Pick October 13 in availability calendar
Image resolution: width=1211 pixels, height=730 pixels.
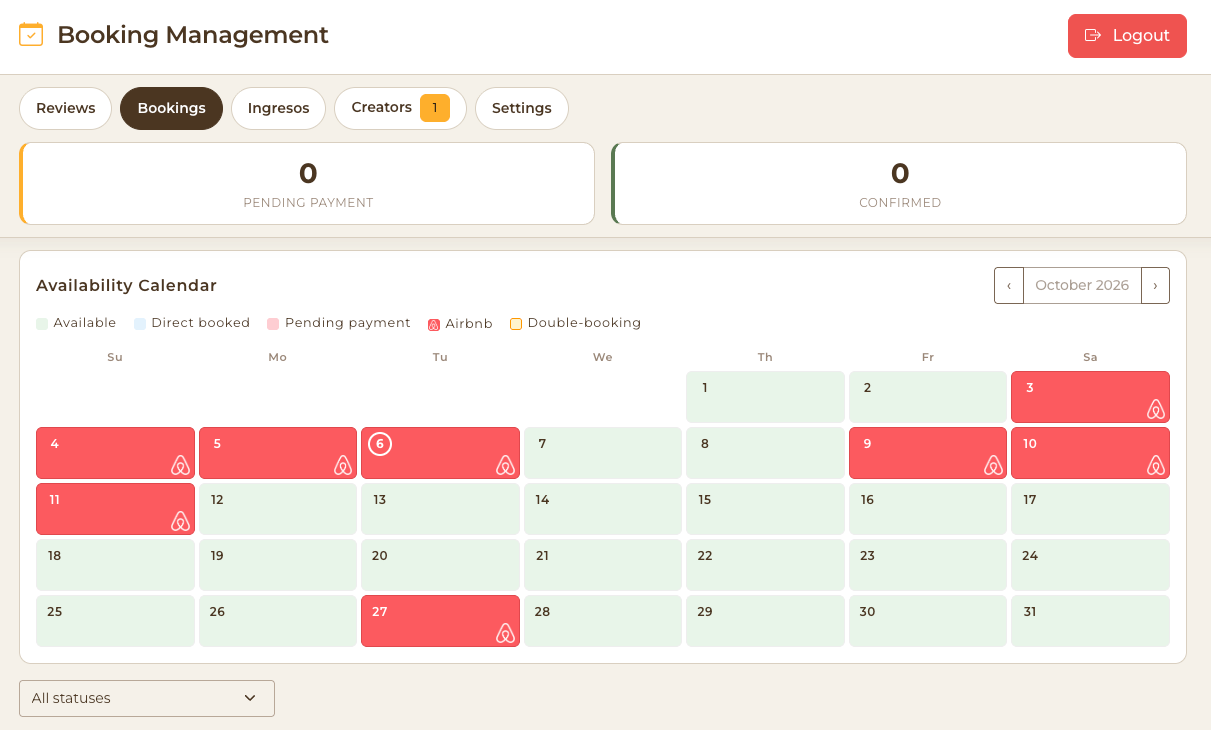click(x=440, y=509)
